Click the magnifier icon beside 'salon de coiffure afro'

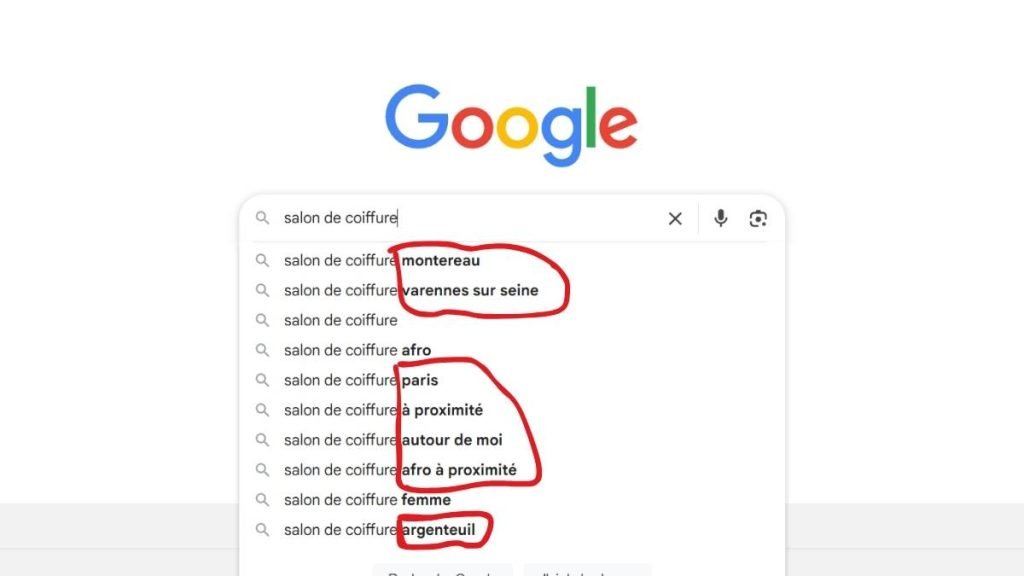pyautogui.click(x=262, y=350)
